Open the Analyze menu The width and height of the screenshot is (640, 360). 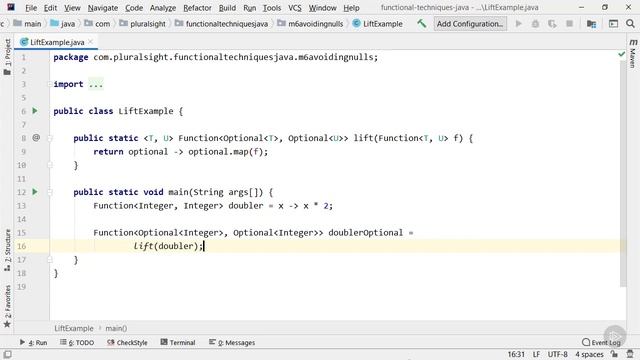(x=162, y=8)
